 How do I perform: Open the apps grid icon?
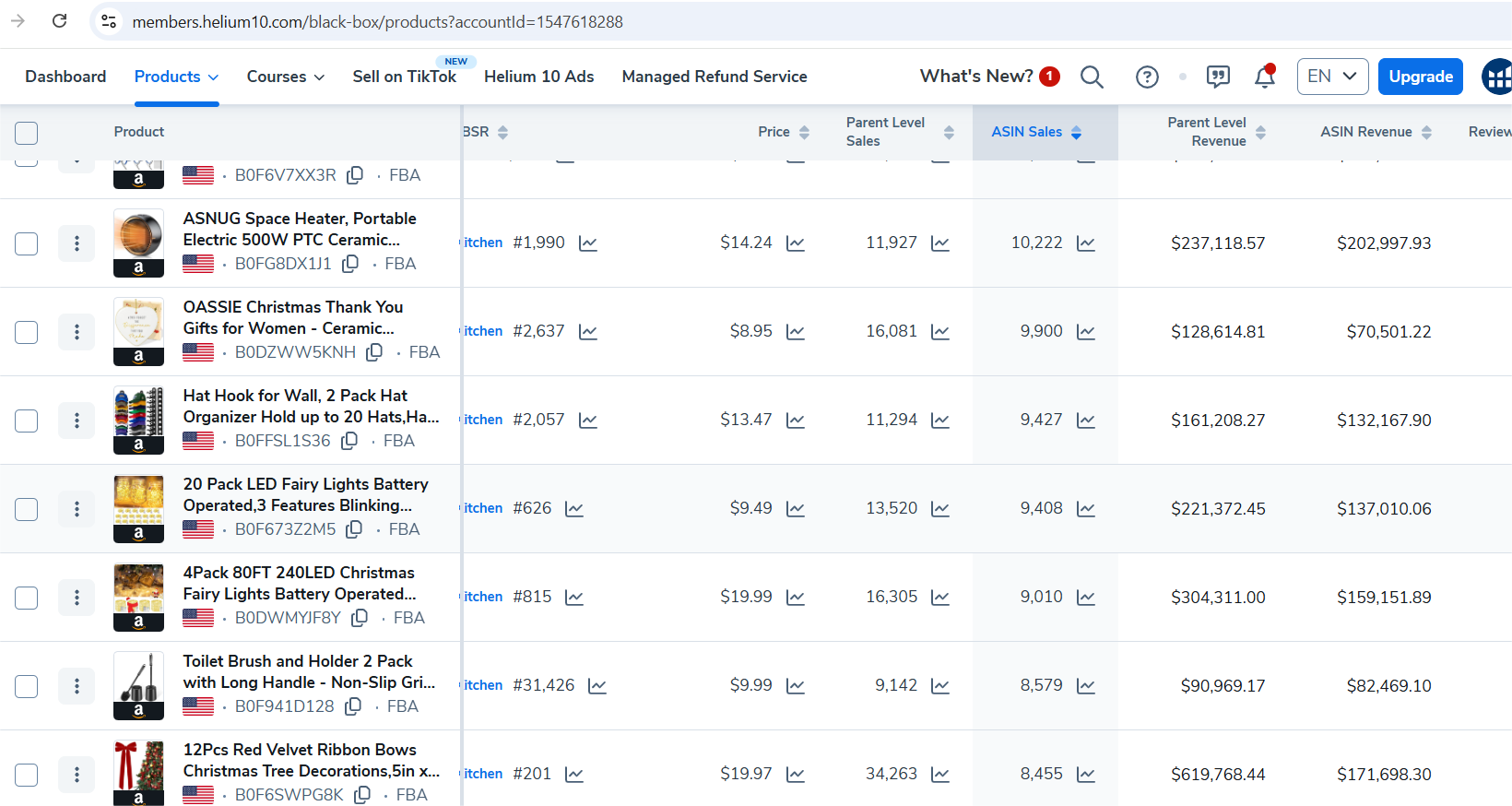(x=1497, y=77)
